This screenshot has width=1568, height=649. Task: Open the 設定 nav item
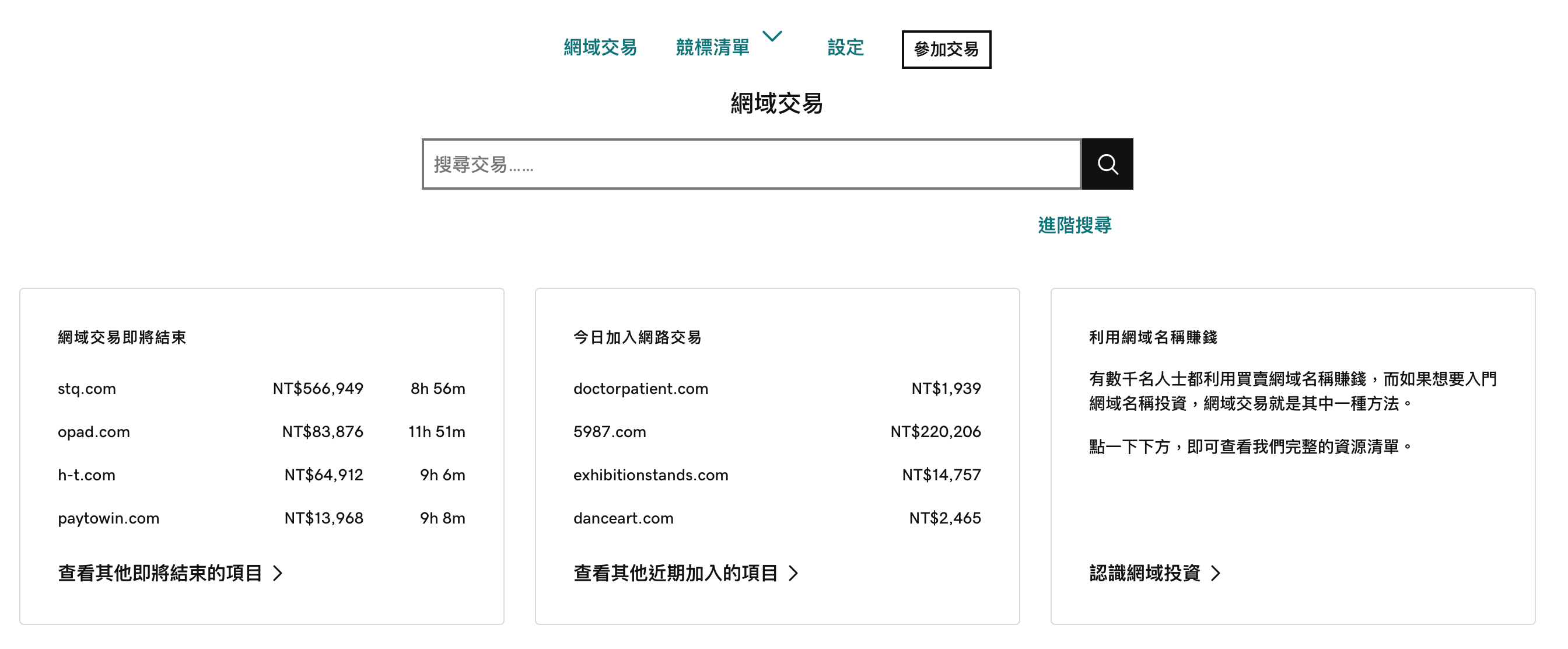click(845, 47)
